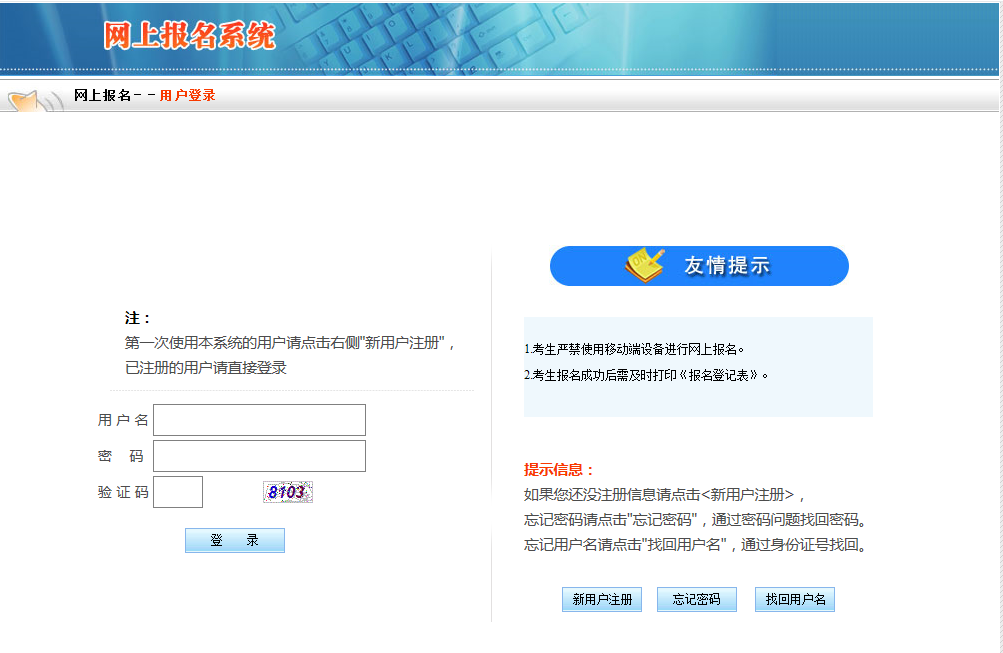Click the 密码 field label
Image resolution: width=1003 pixels, height=653 pixels.
(122, 456)
